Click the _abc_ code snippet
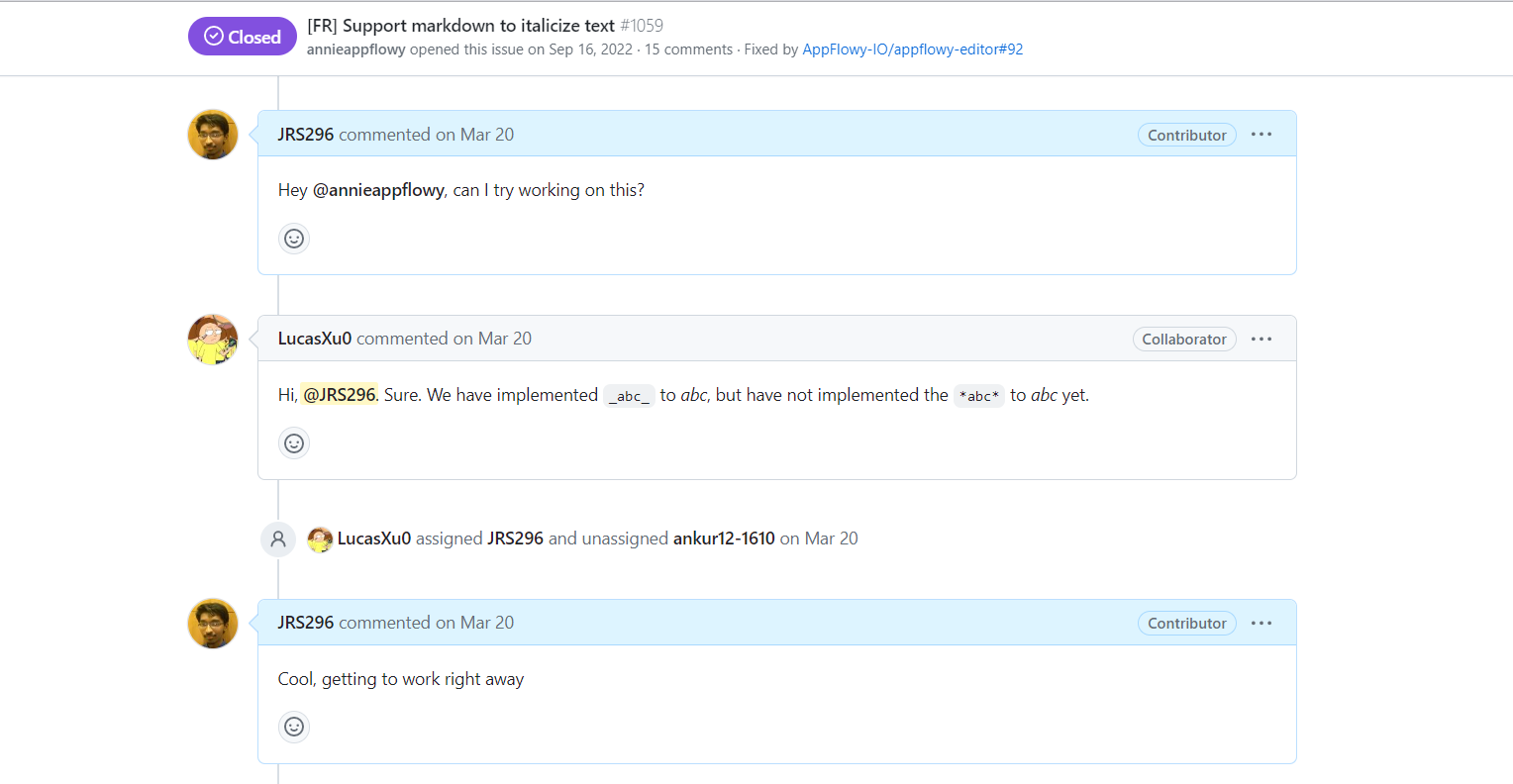 tap(630, 396)
